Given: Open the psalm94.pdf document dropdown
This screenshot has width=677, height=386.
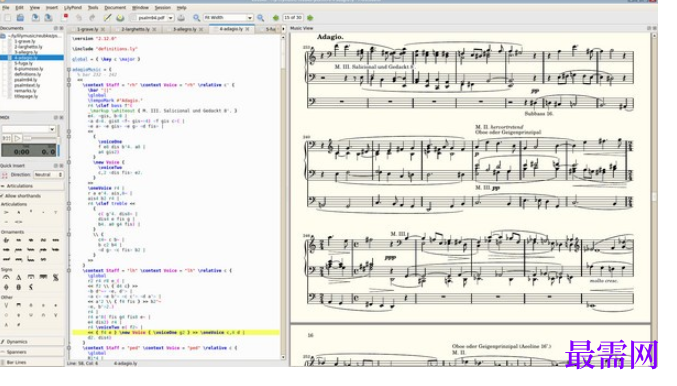Looking at the screenshot, I should point(171,18).
